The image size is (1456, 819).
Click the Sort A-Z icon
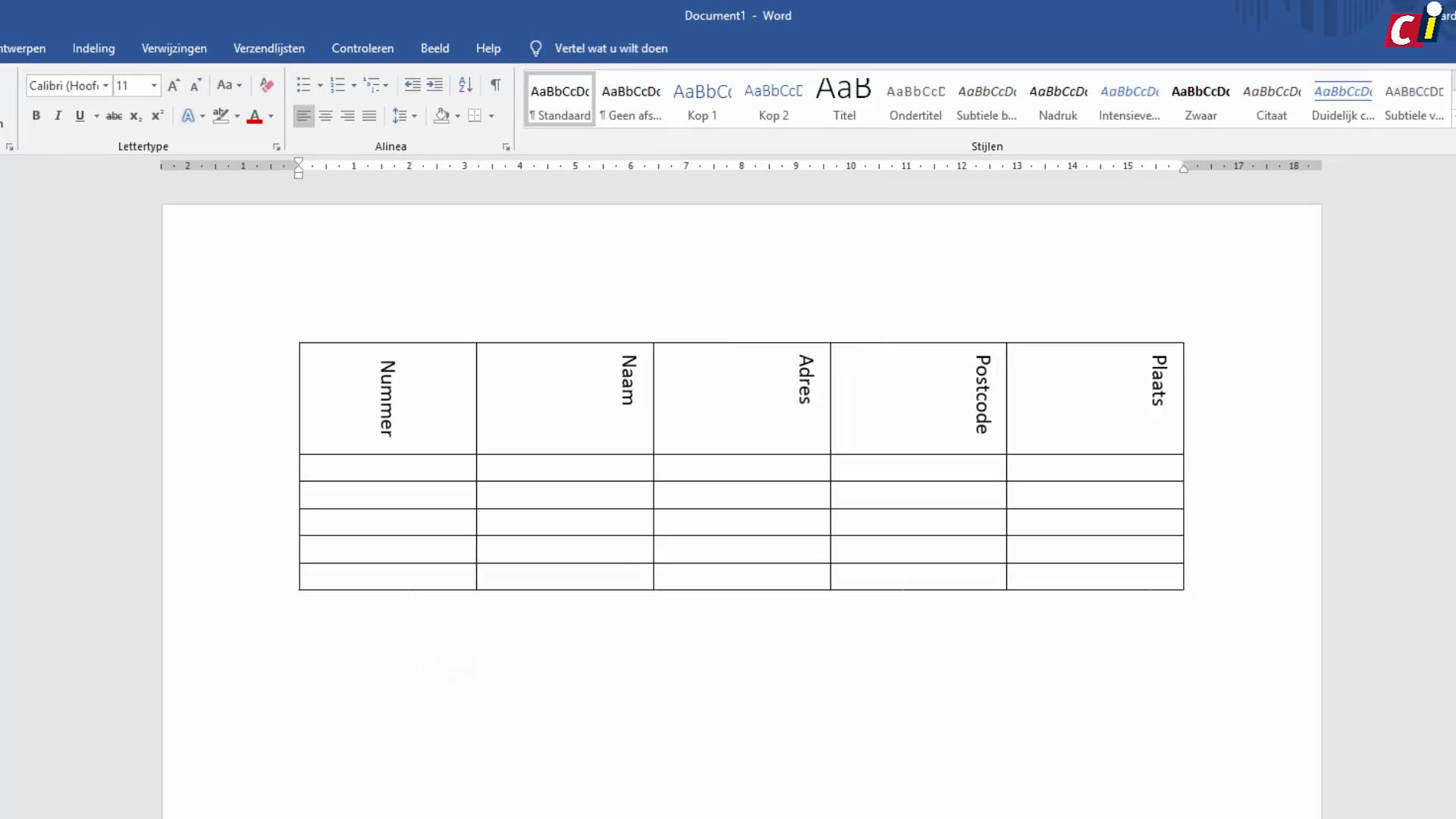click(x=466, y=86)
